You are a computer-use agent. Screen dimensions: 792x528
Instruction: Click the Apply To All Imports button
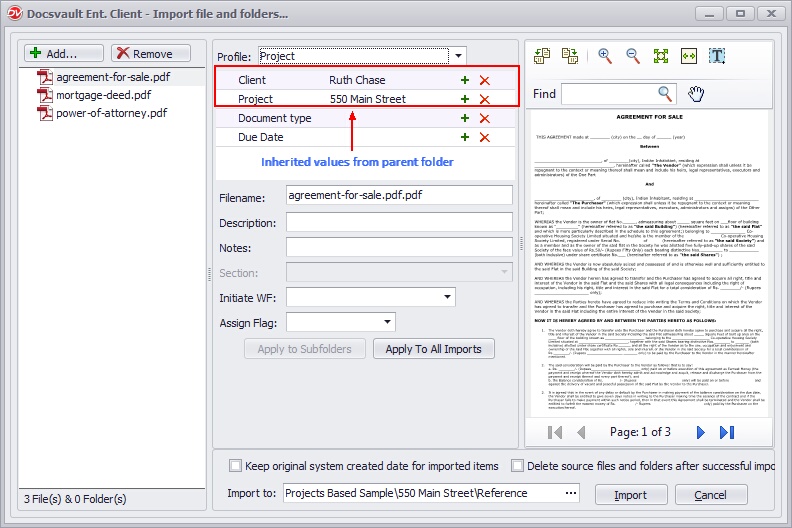[x=433, y=349]
